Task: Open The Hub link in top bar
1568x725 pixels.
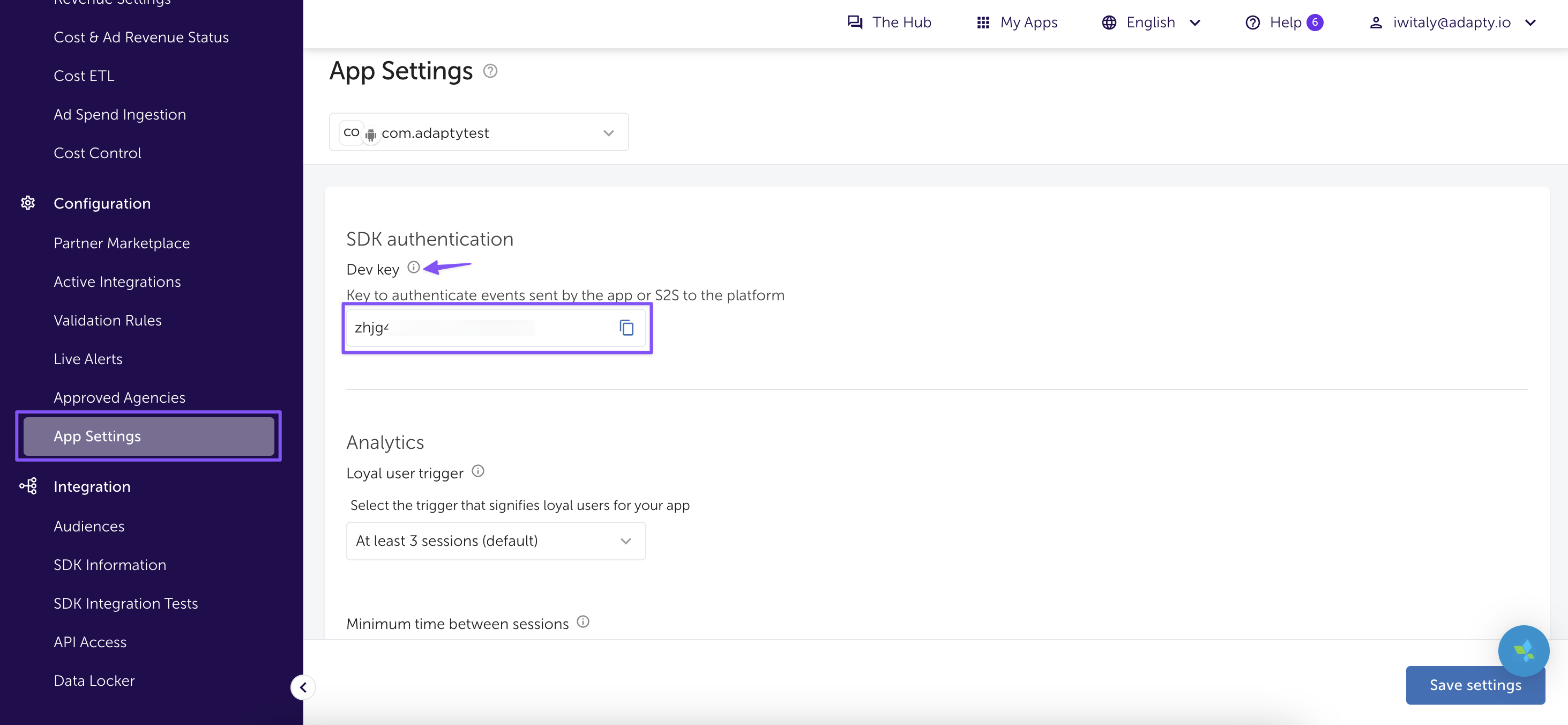Action: 890,23
